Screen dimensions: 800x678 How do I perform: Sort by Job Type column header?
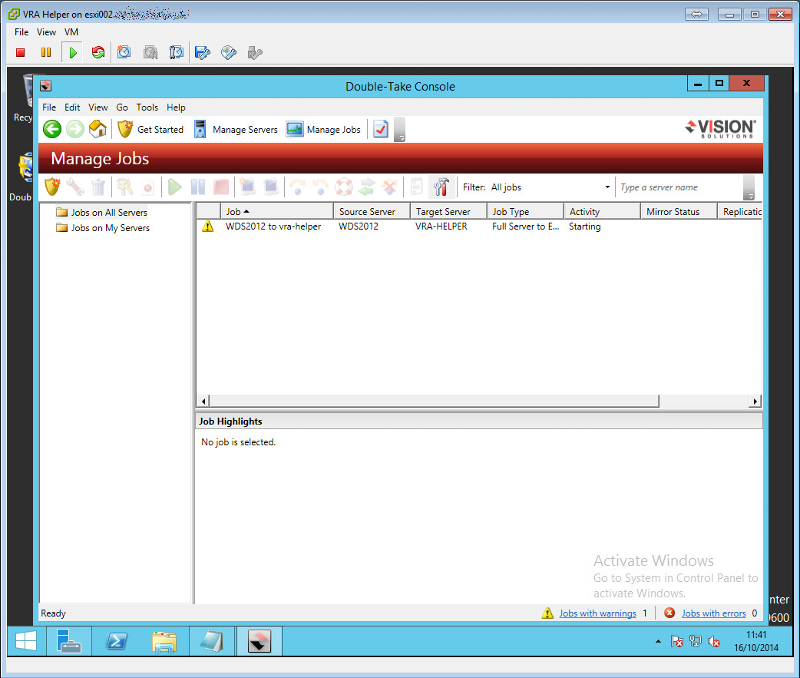click(525, 211)
